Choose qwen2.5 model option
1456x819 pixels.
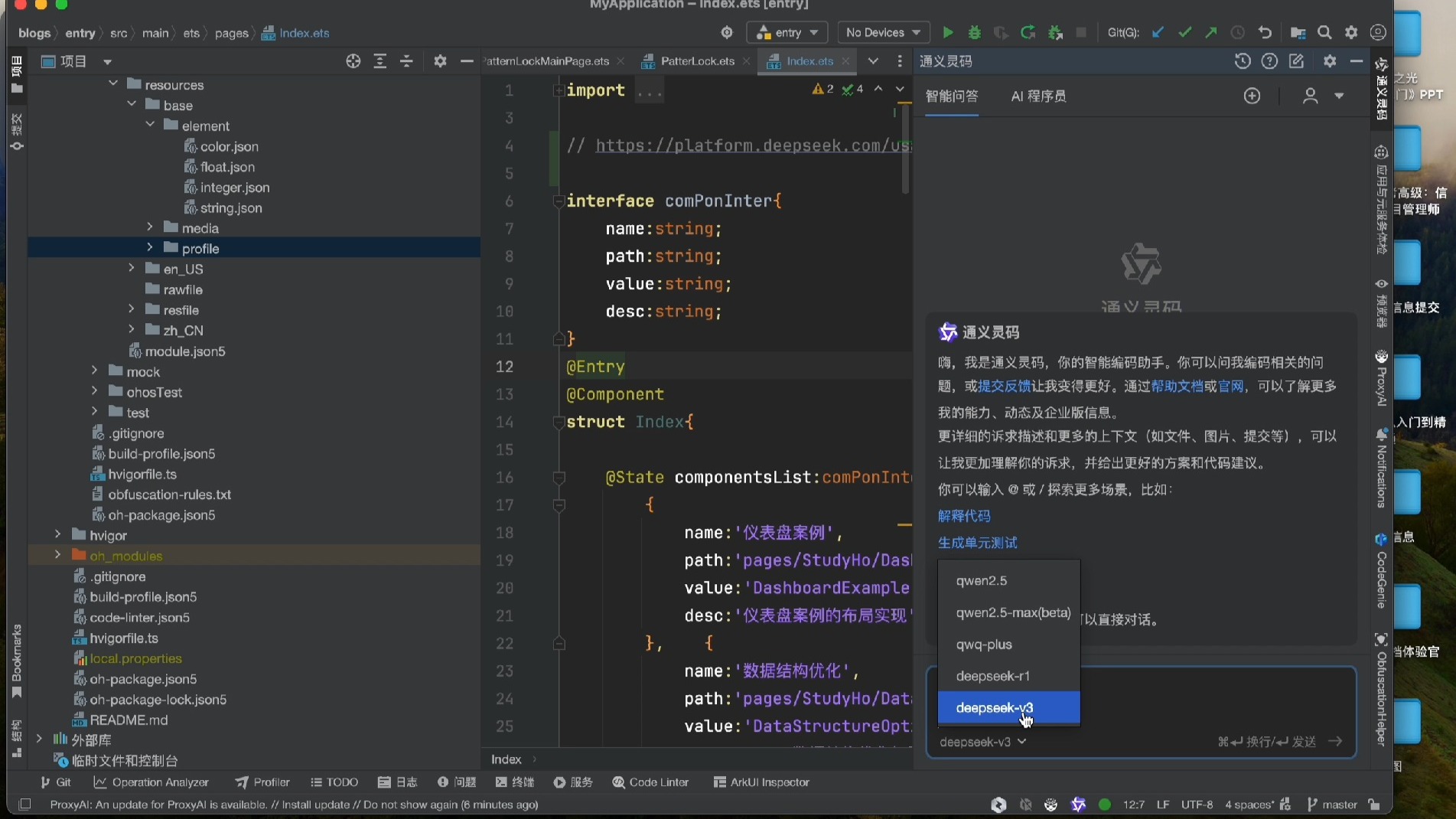click(x=981, y=580)
